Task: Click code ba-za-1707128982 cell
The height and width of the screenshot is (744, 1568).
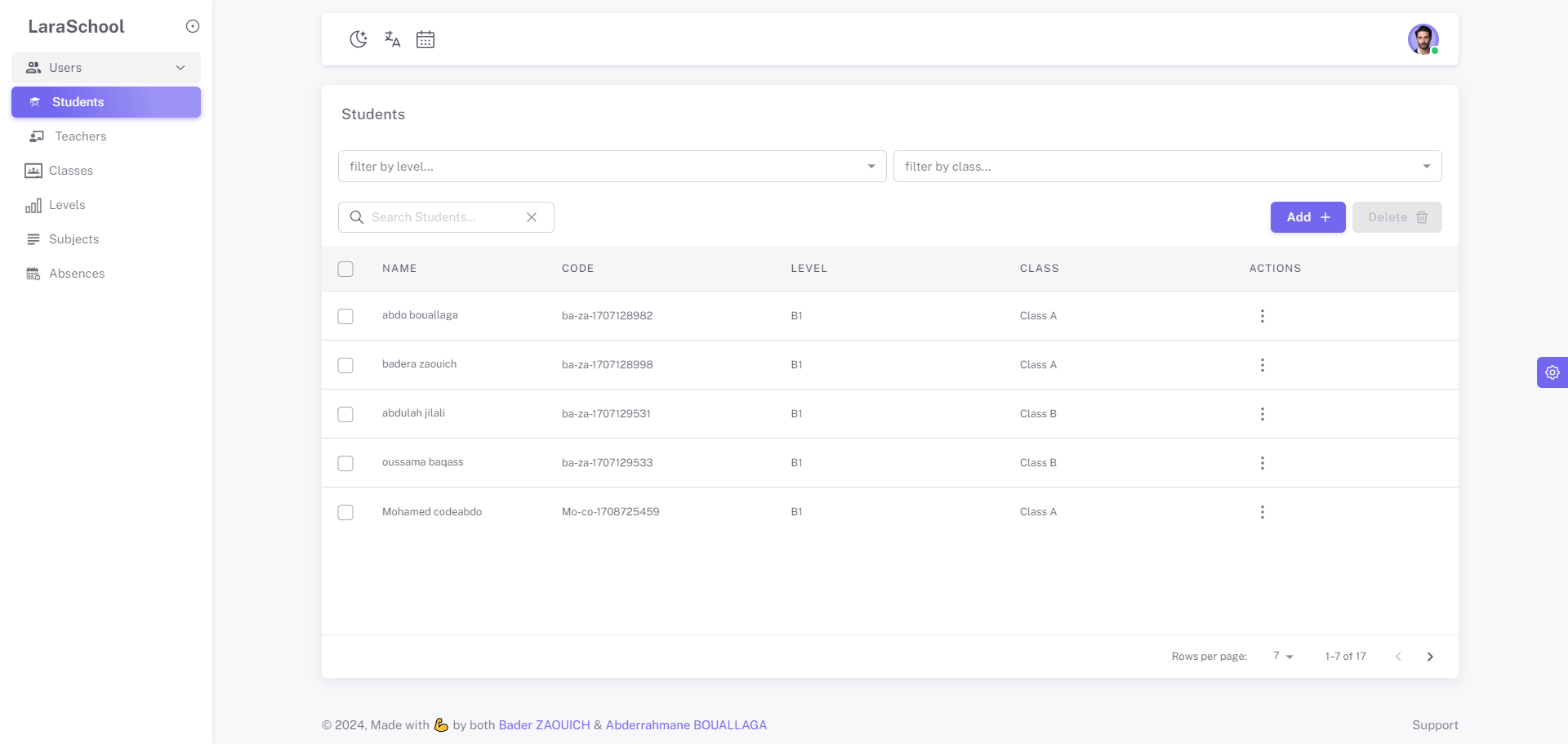Action: (607, 316)
